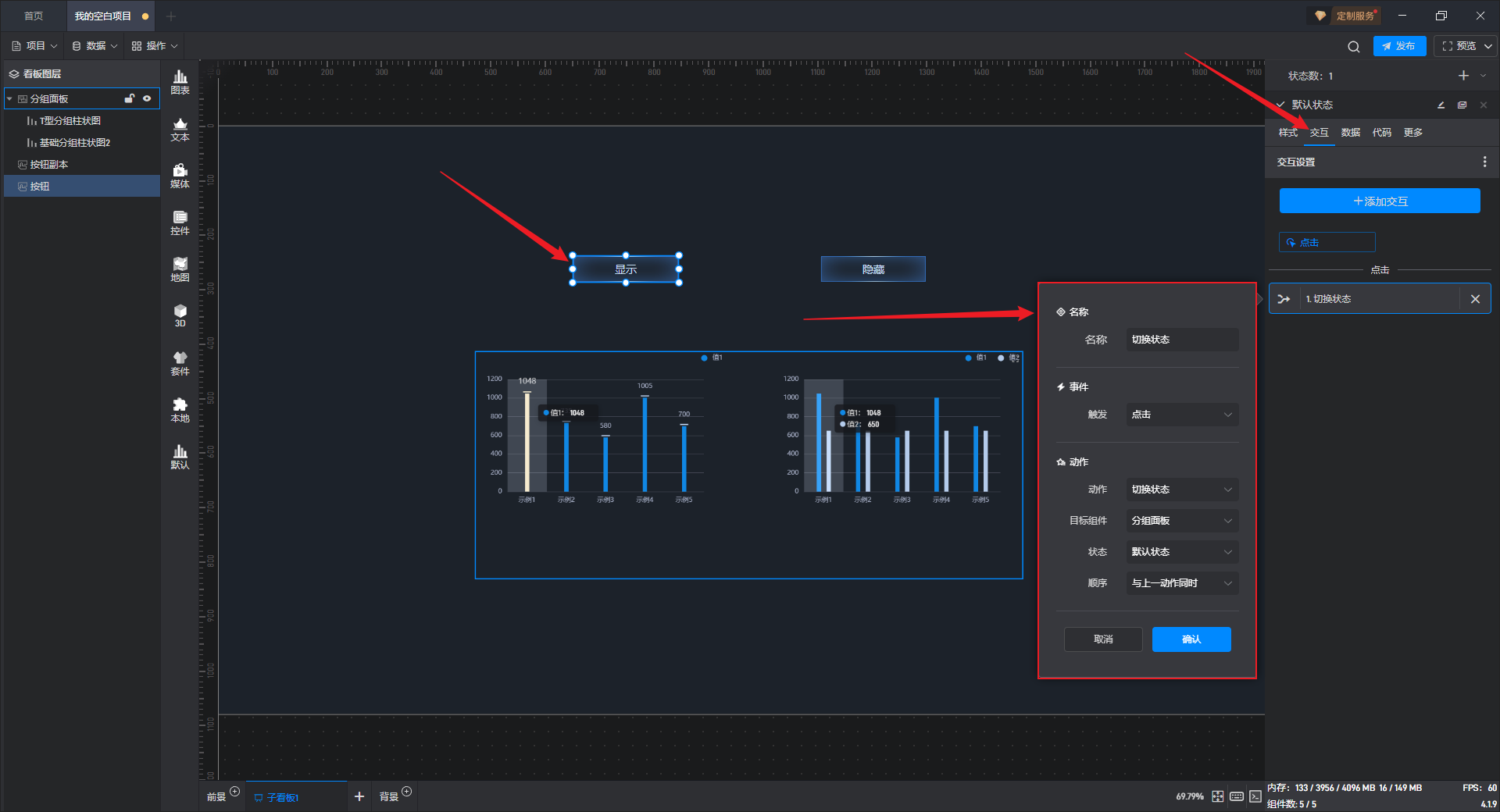Open the 触发 trigger dropdown
The height and width of the screenshot is (812, 1500).
pos(1181,415)
